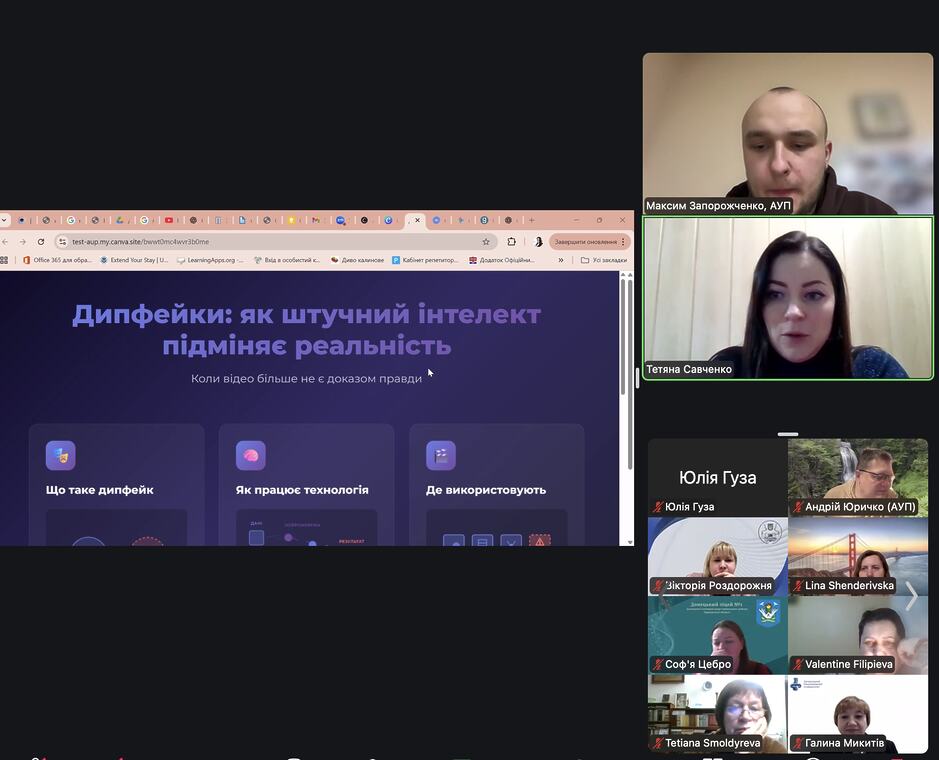Image resolution: width=939 pixels, height=760 pixels.
Task: Open the LearningApps.org bookmark
Action: 210,260
